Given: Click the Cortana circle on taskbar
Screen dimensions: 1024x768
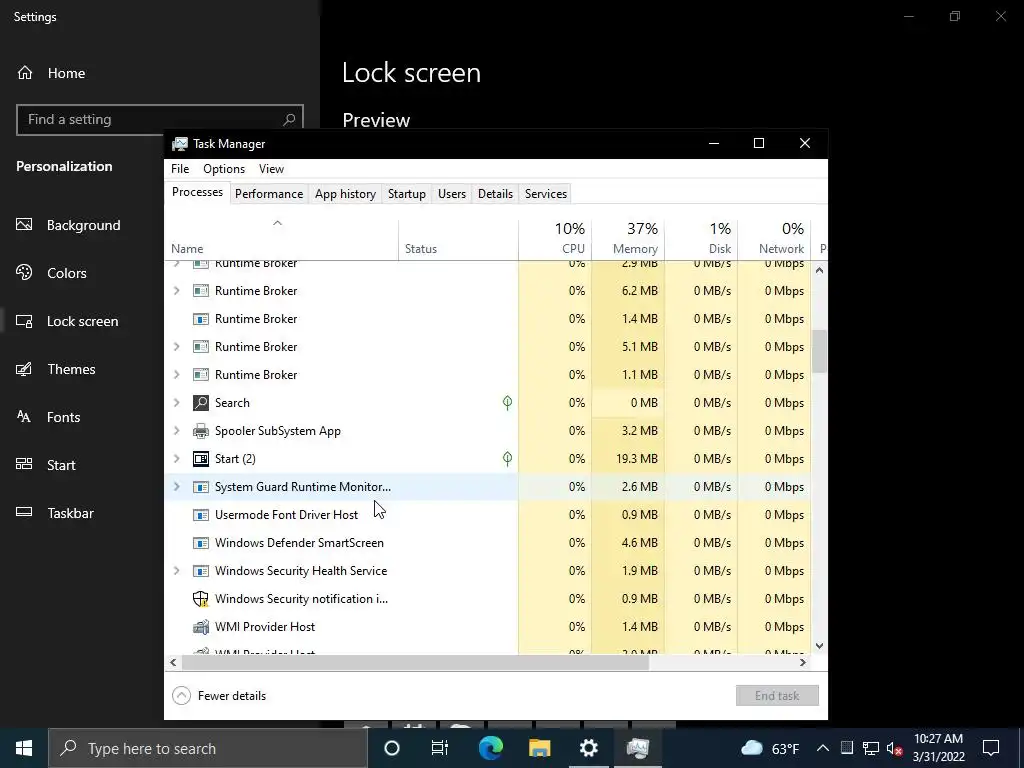Looking at the screenshot, I should tap(392, 748).
